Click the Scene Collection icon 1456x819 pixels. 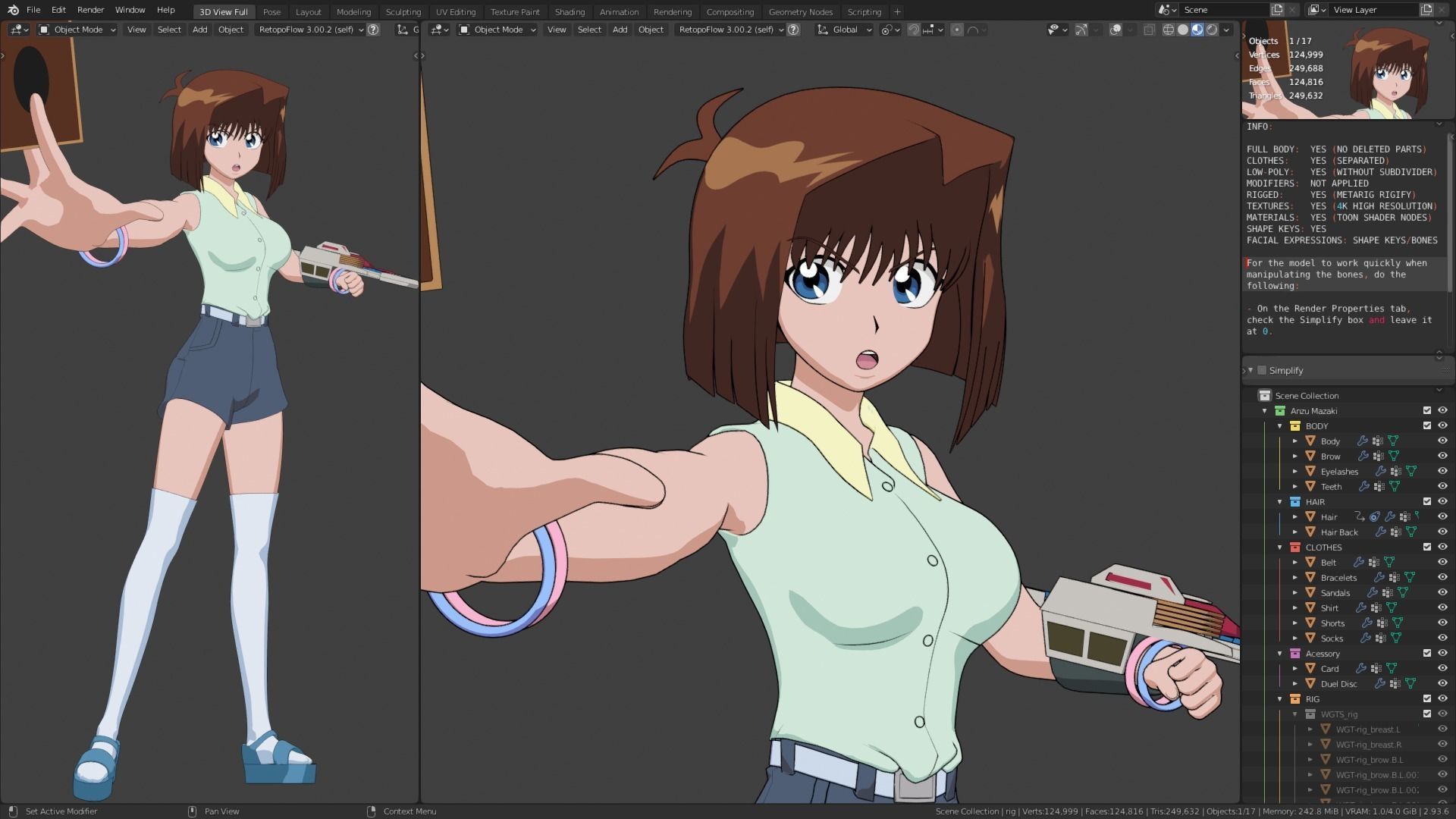coord(1264,396)
